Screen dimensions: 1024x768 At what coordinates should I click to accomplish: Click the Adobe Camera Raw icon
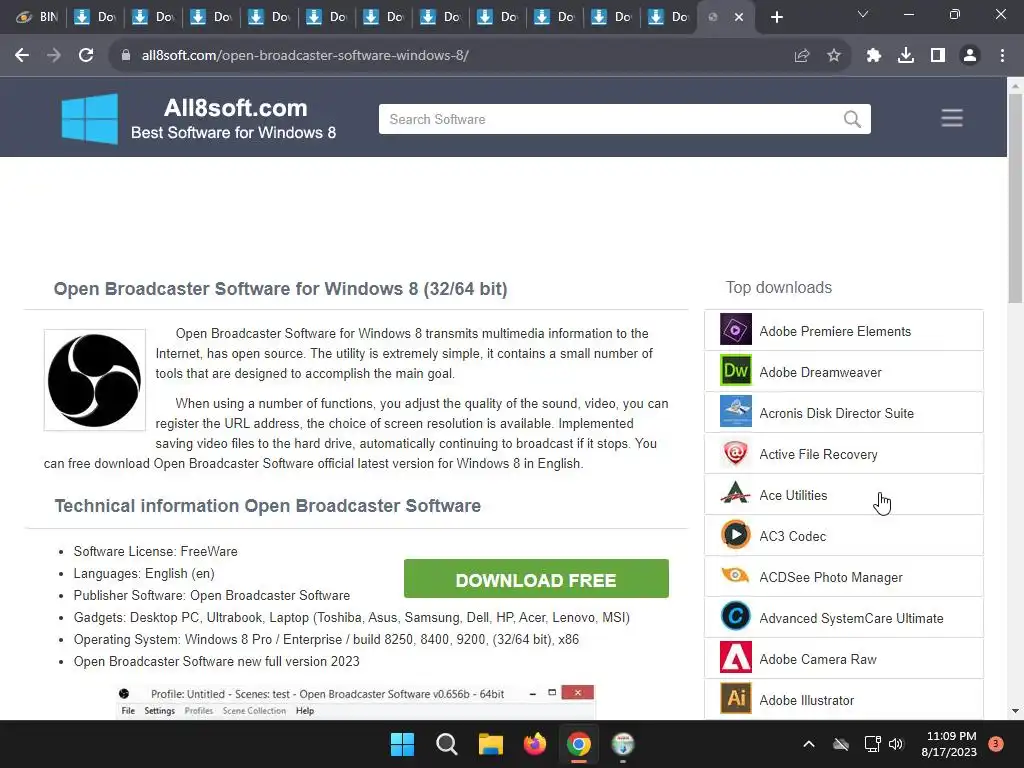pos(735,658)
